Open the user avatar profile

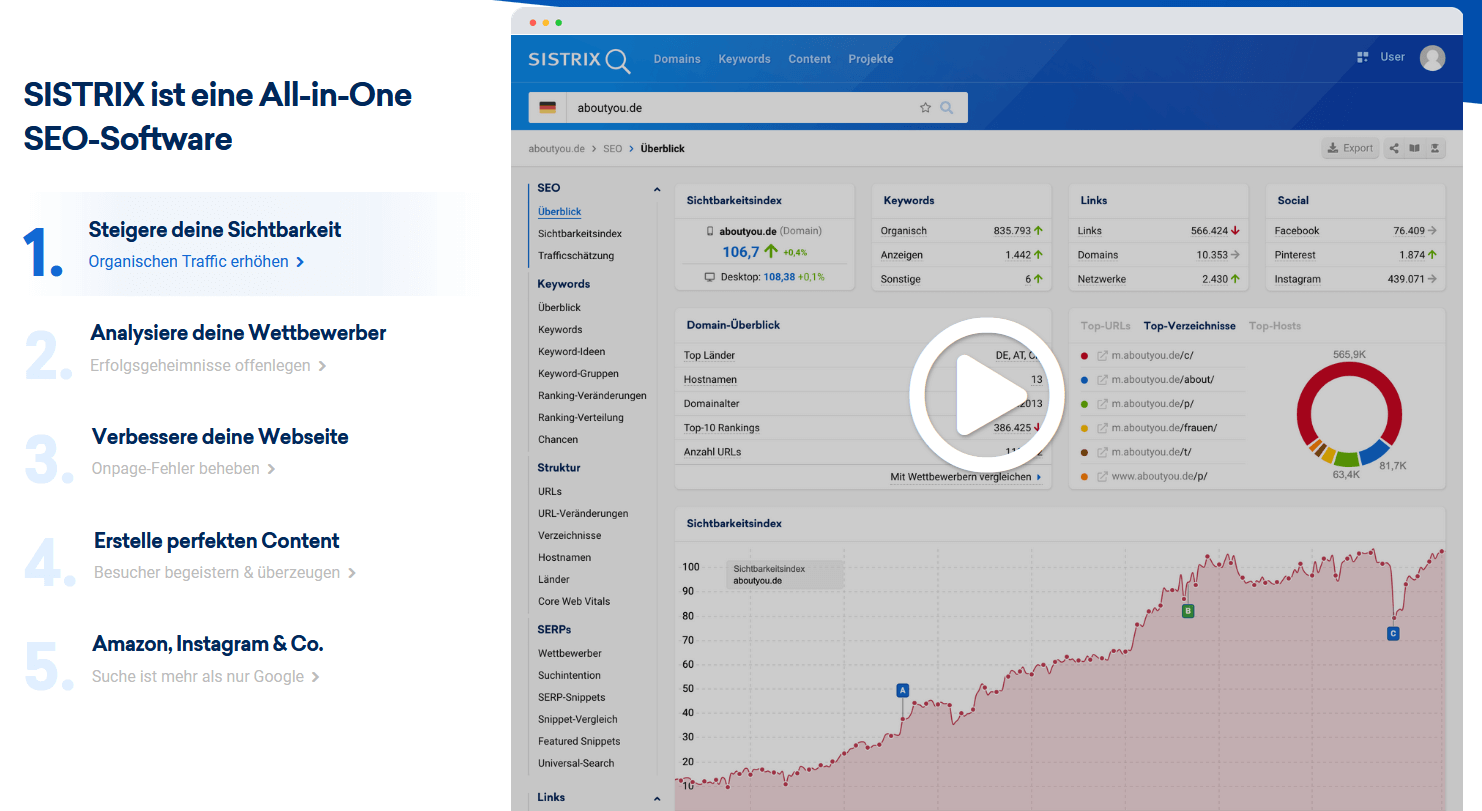click(1432, 58)
